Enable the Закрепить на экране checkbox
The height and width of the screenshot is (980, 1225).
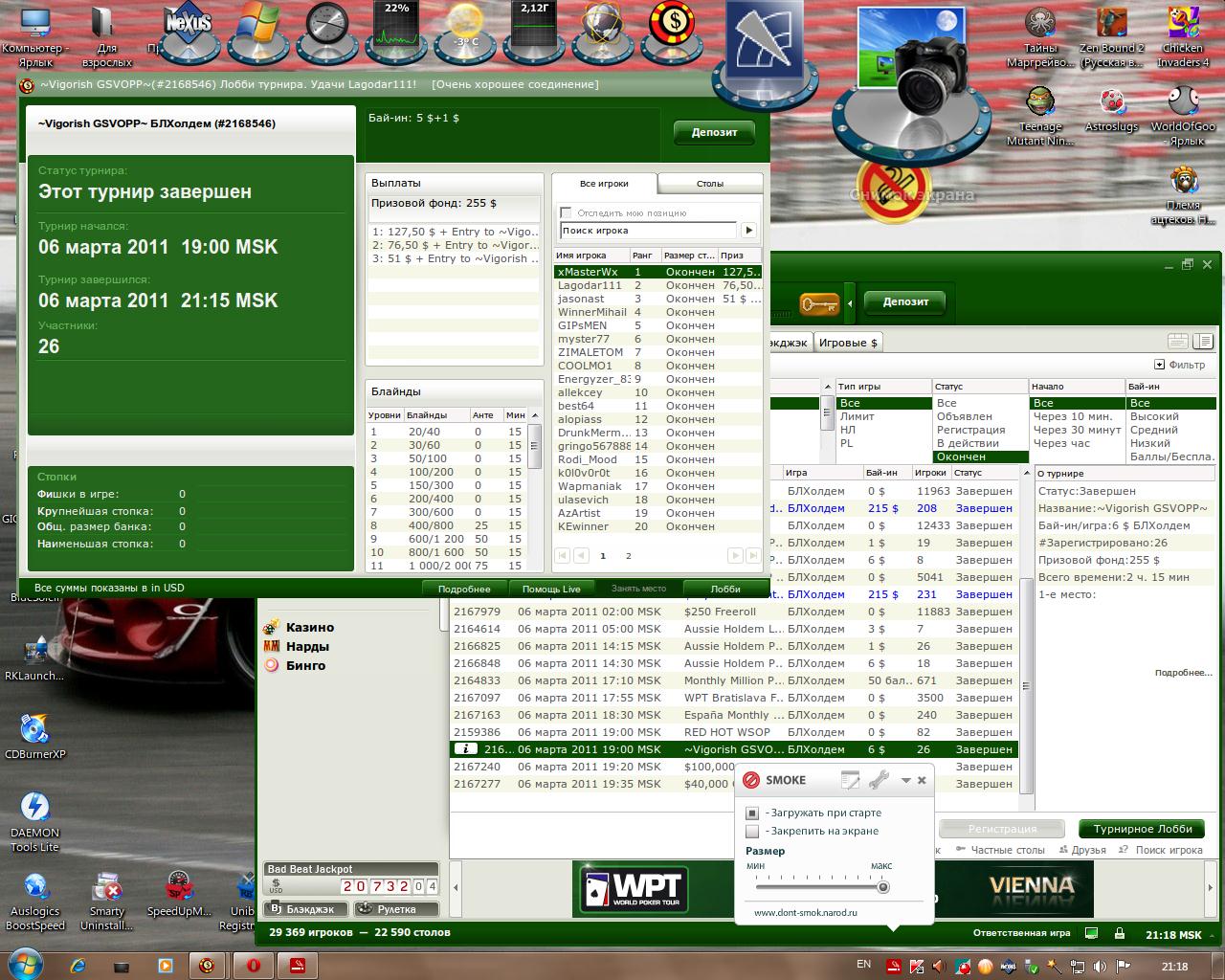(x=752, y=831)
